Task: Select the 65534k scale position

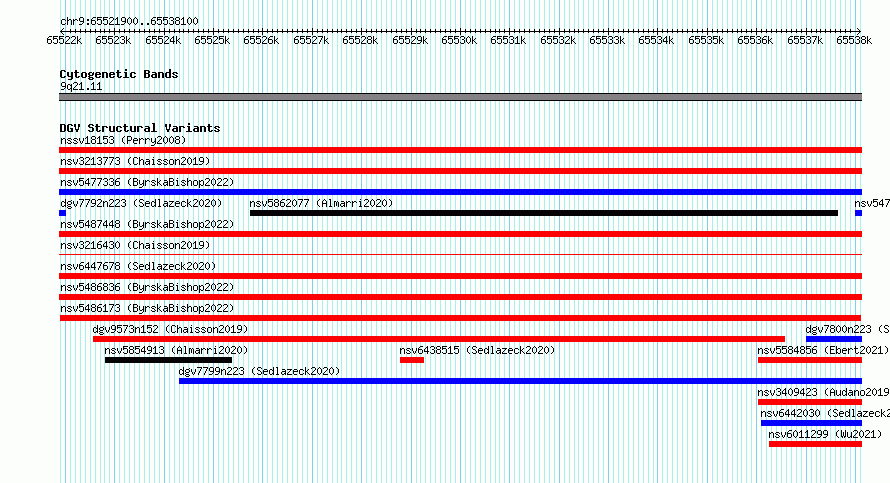Action: (x=656, y=40)
